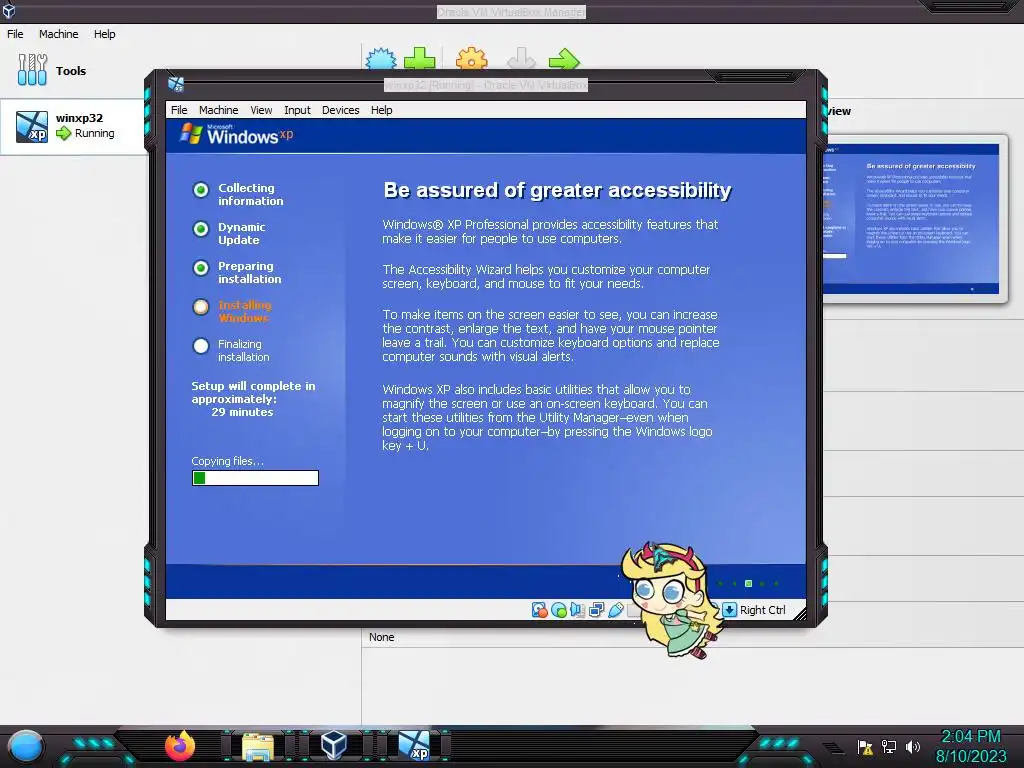Click the animated green progress dots in setup footer
This screenshot has height=768, width=1024.
pos(748,583)
